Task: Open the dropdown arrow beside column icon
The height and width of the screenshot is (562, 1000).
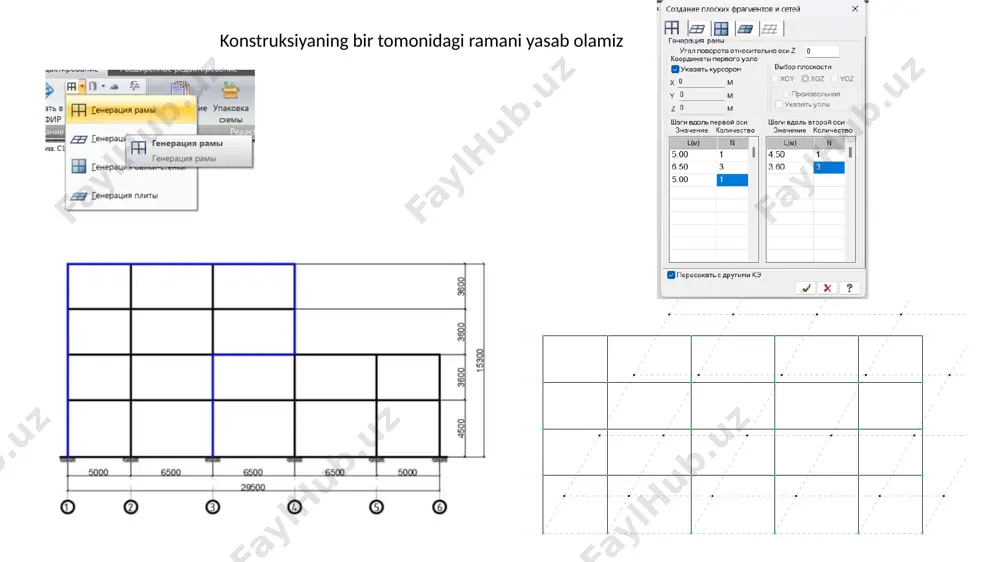Action: (103, 86)
